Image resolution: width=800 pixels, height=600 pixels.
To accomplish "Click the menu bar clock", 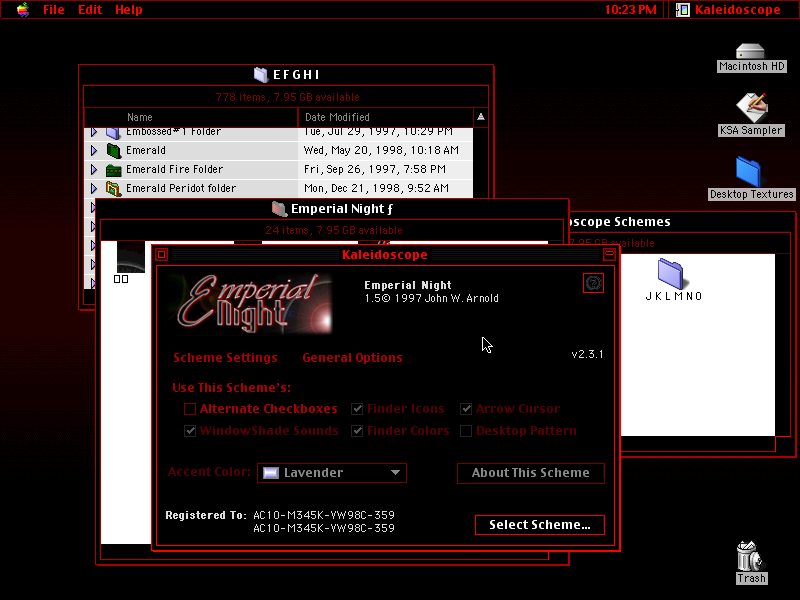I will 631,10.
